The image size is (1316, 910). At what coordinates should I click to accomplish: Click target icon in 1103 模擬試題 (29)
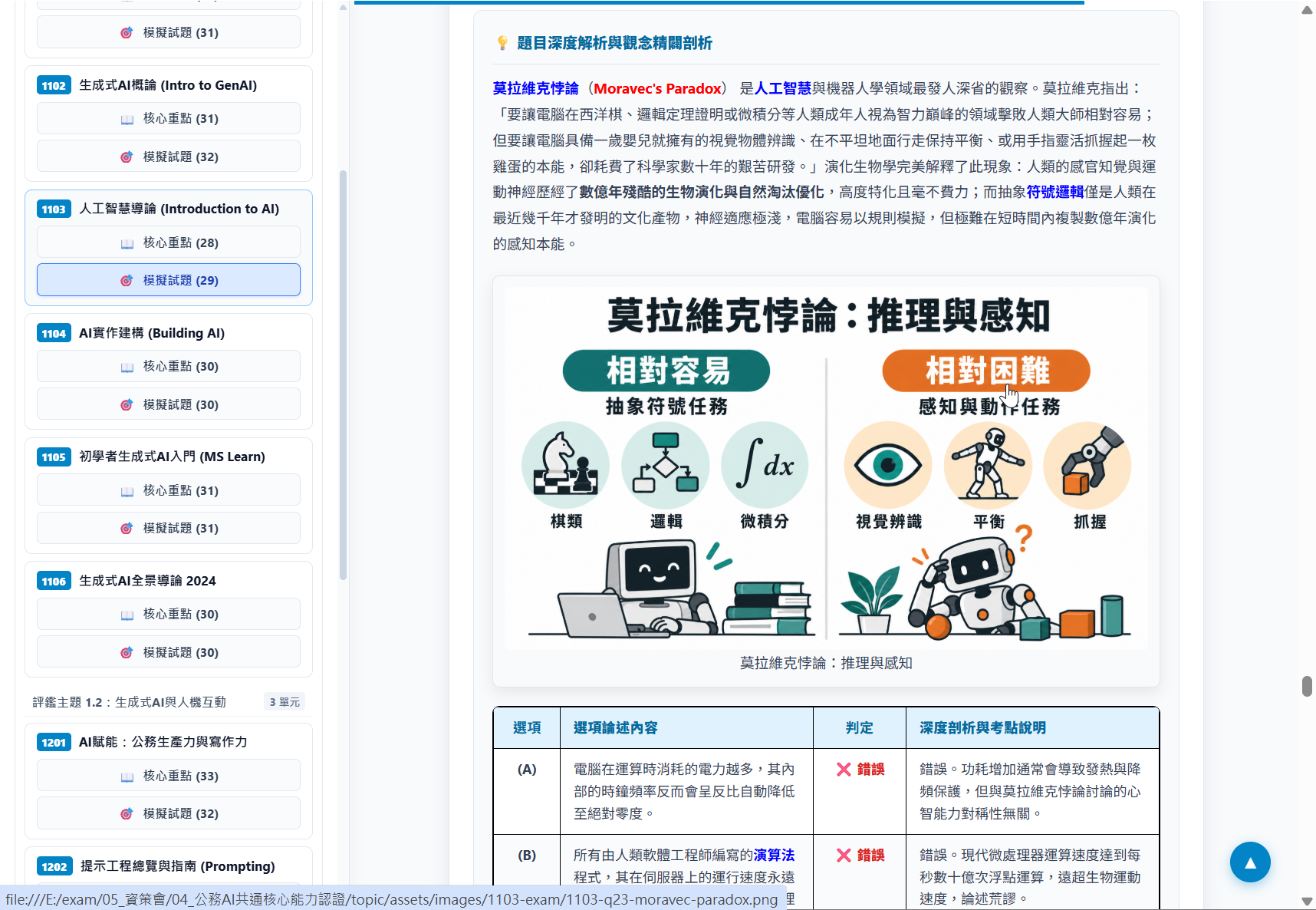click(127, 281)
